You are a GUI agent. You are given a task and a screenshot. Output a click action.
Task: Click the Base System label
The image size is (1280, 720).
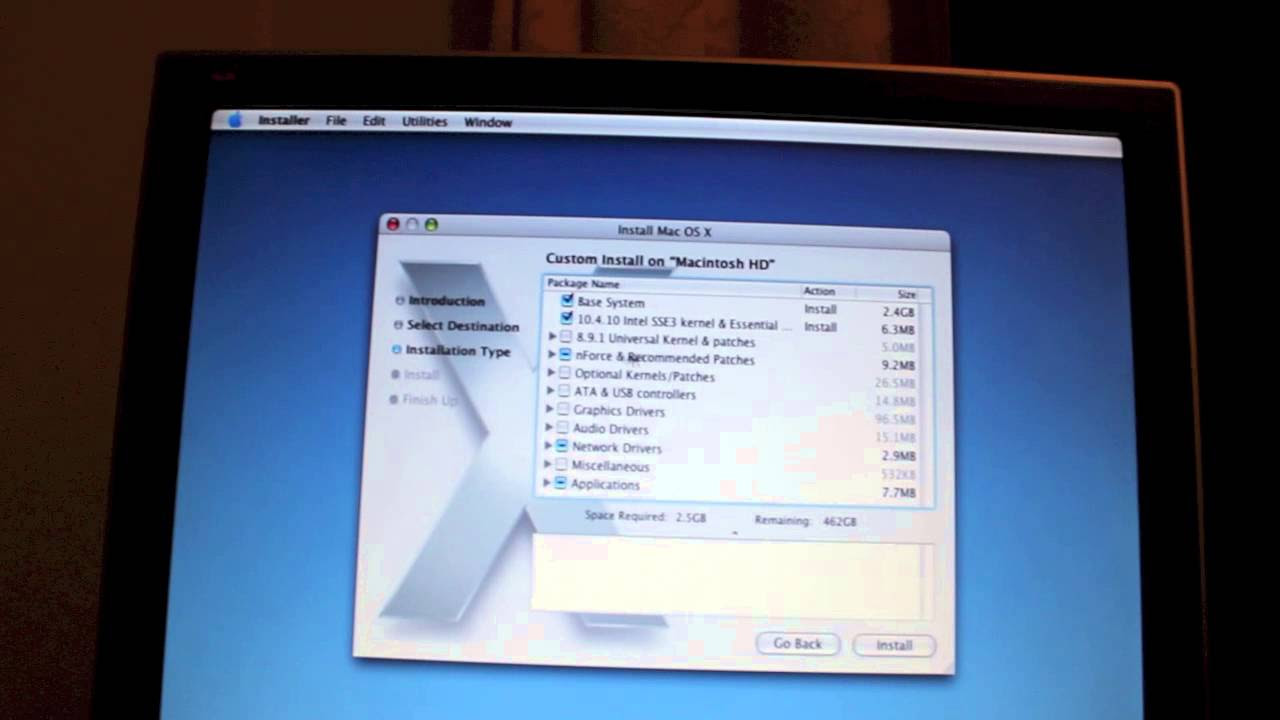[x=611, y=302]
